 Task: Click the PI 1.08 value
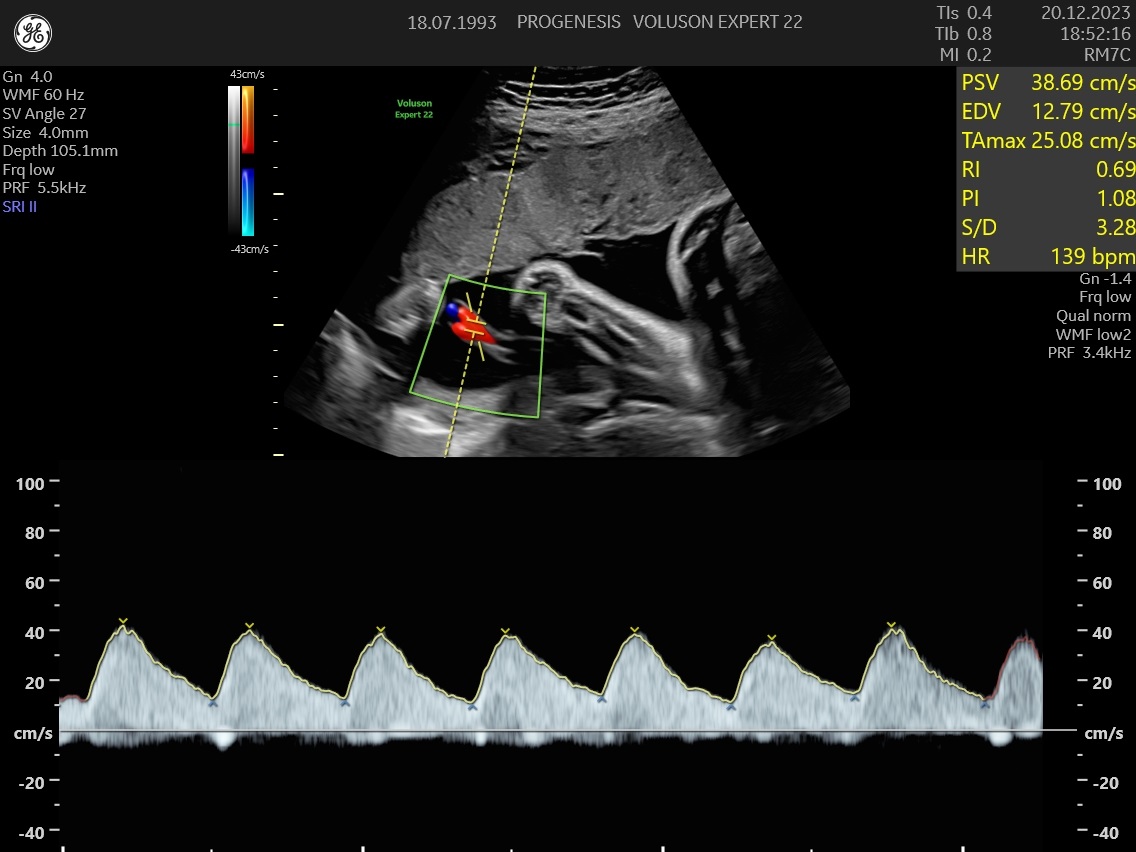click(1047, 198)
